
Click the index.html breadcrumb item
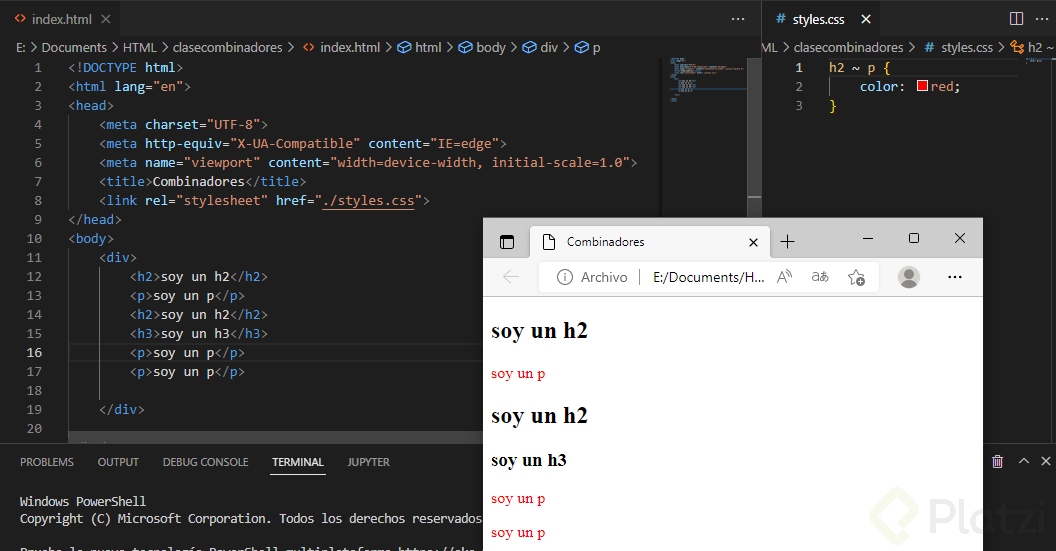[350, 47]
